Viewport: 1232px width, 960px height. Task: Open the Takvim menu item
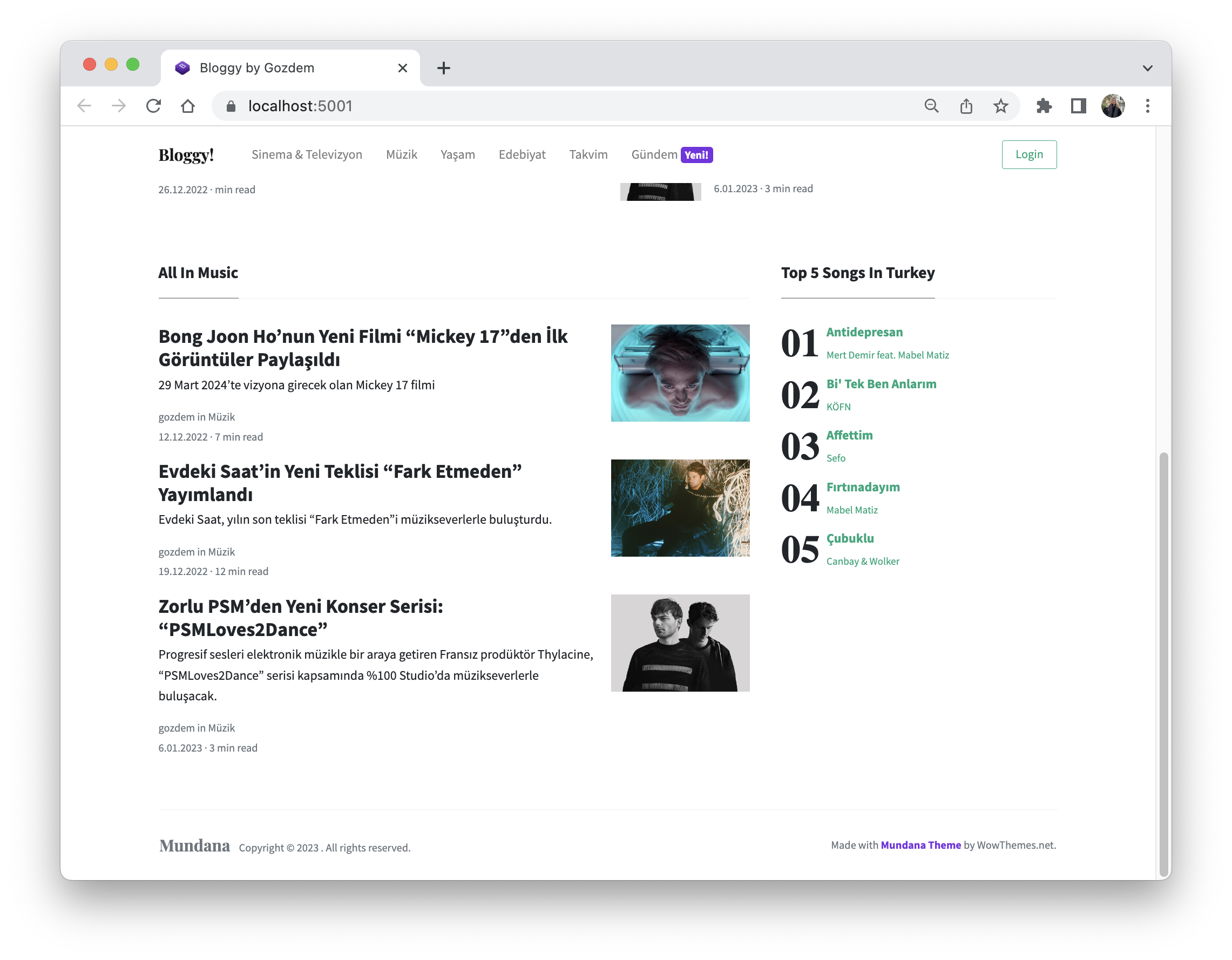(x=588, y=154)
